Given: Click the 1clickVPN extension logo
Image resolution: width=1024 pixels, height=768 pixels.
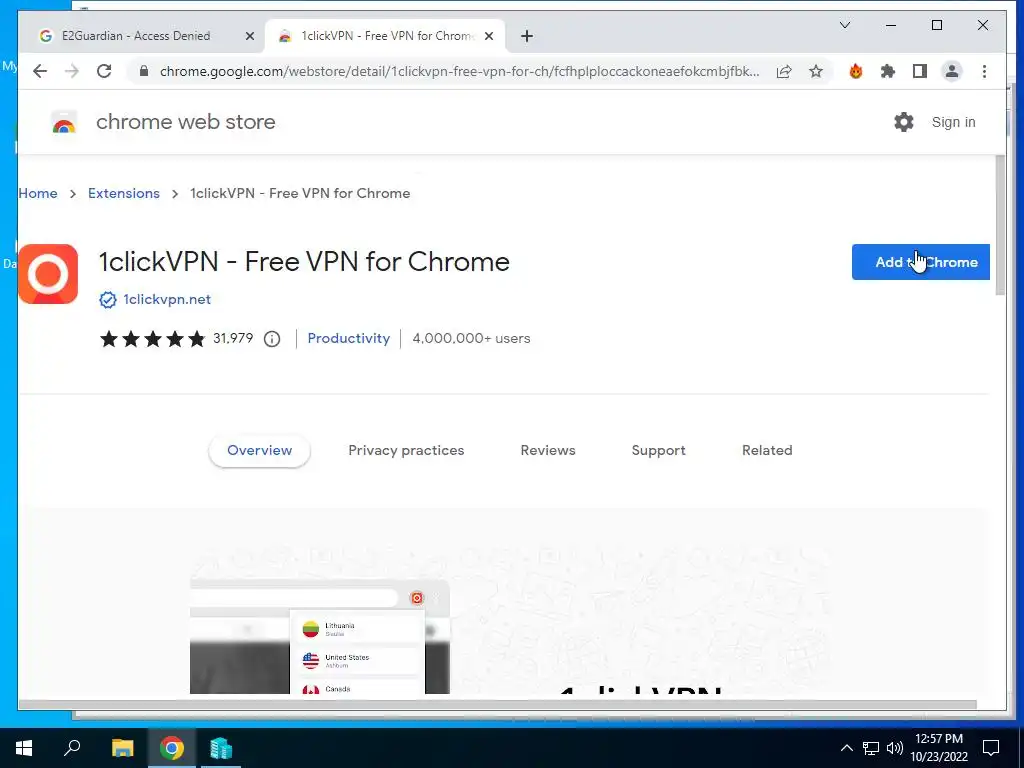Looking at the screenshot, I should 48,274.
